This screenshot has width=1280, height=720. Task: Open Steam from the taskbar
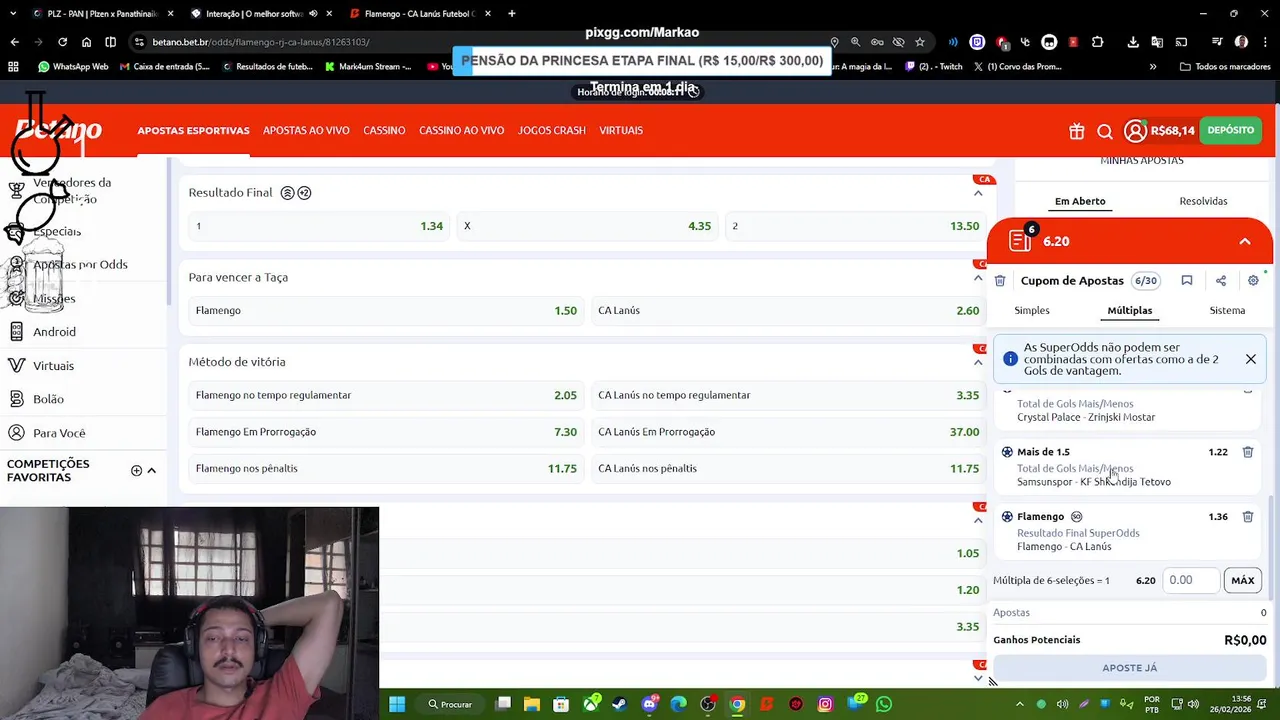click(619, 704)
